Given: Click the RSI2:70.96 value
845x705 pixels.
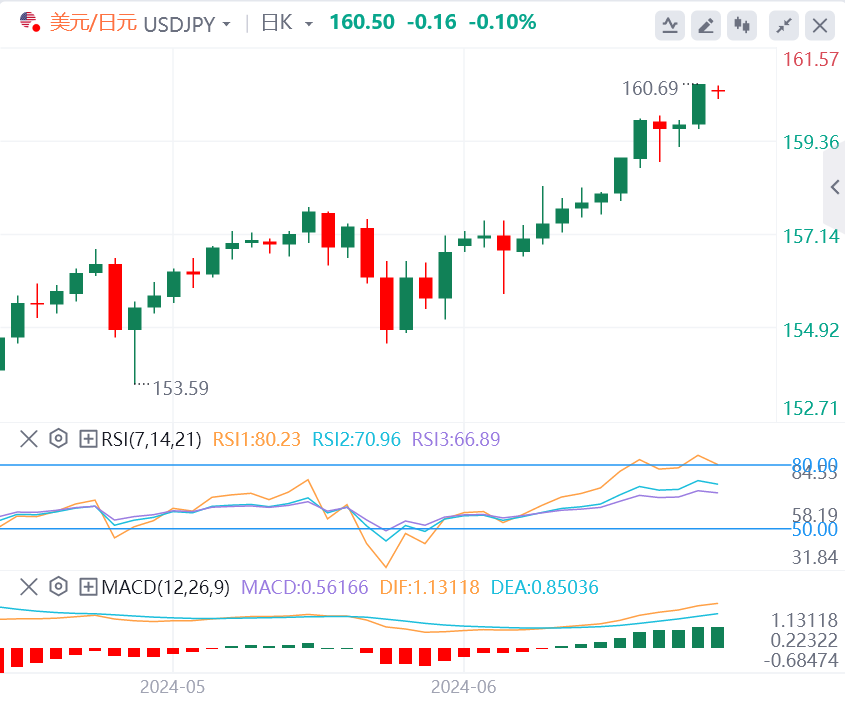Looking at the screenshot, I should pyautogui.click(x=357, y=439).
